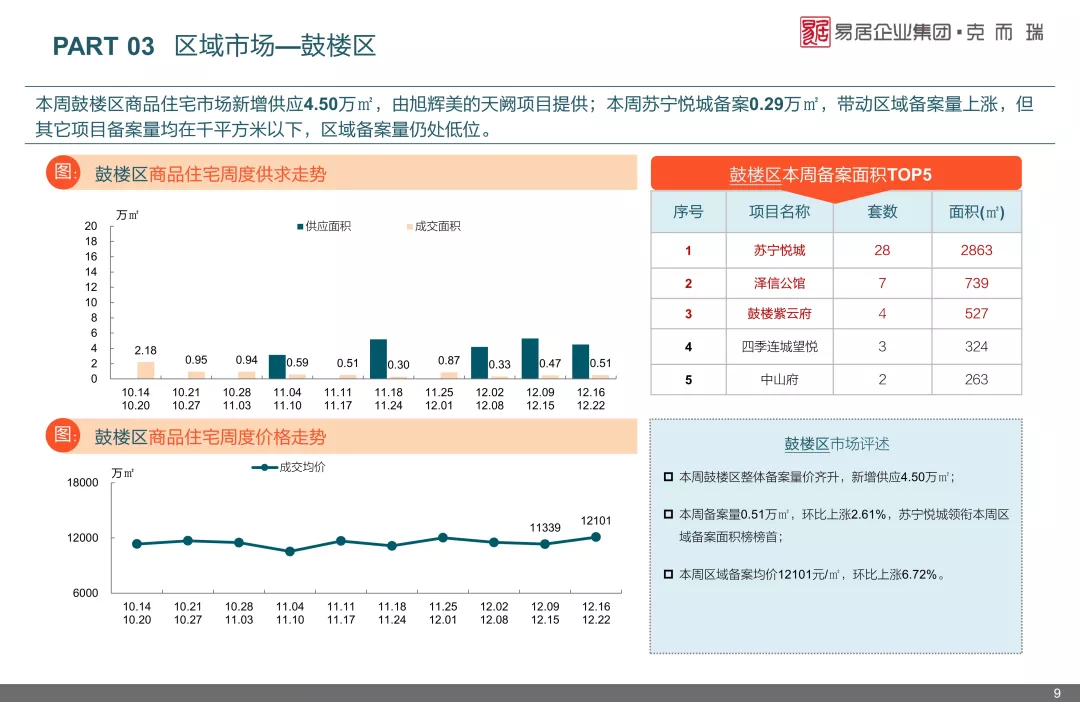
Task: Click the 0.94 bar label for 10.28-11.03
Action: (x=247, y=360)
